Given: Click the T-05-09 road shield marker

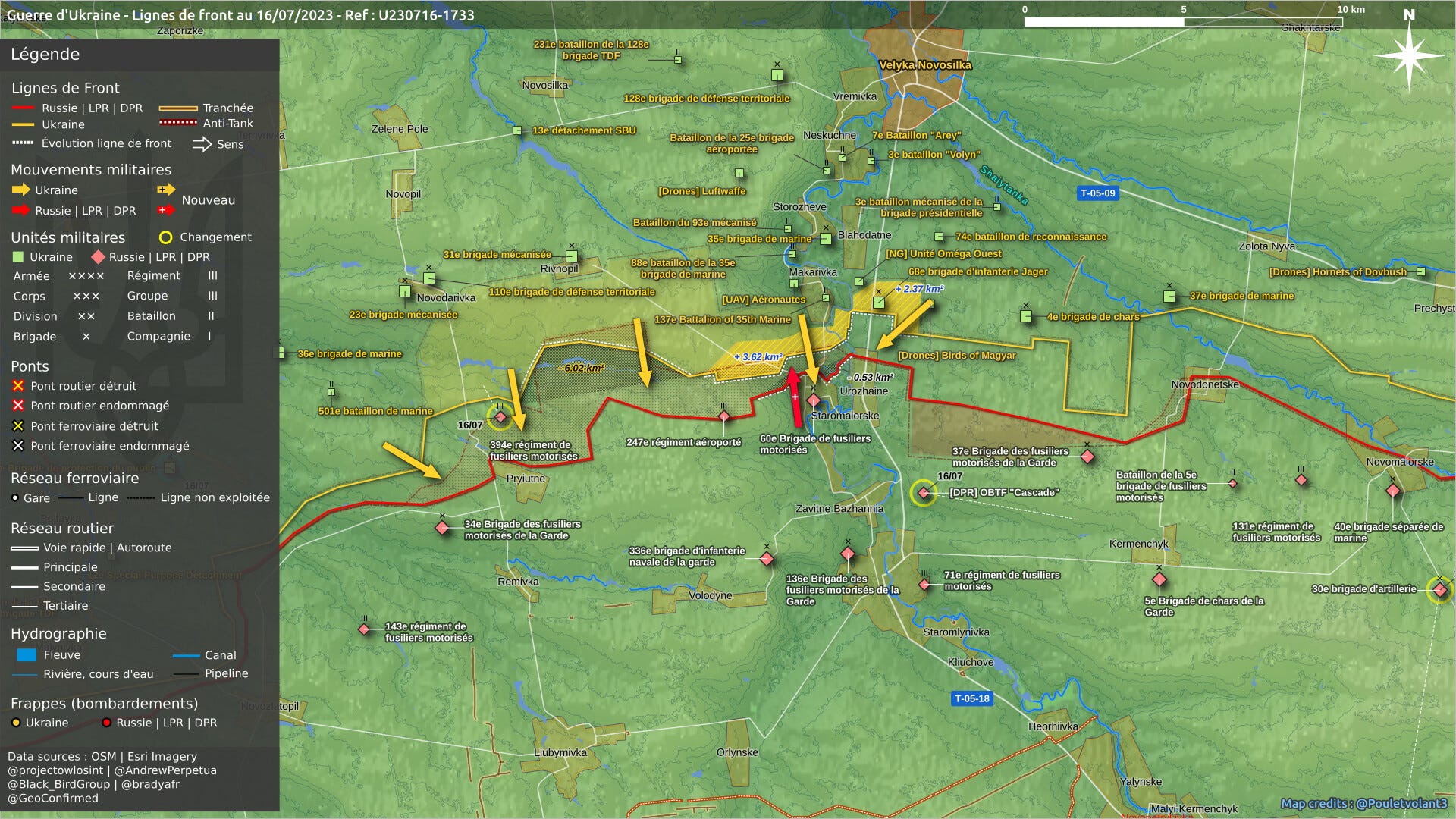Looking at the screenshot, I should coord(1097,193).
